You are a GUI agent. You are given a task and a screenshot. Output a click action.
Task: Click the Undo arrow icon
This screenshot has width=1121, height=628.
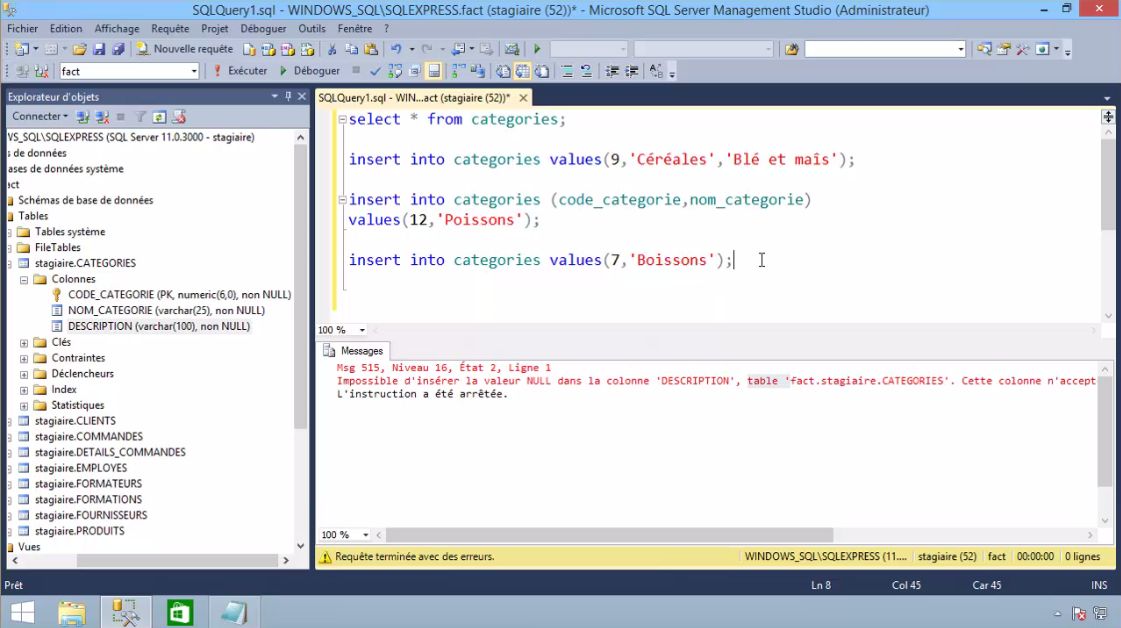(x=396, y=49)
